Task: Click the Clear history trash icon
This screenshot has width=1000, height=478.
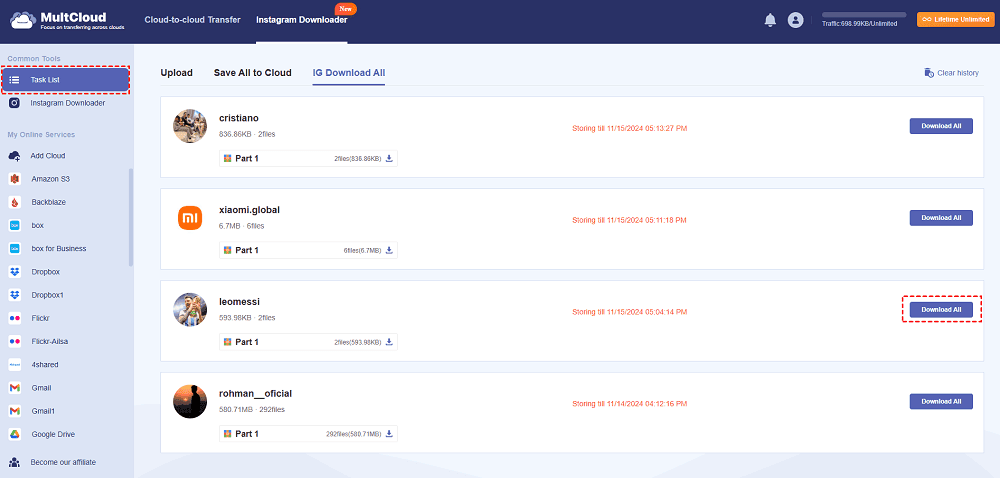Action: pyautogui.click(x=929, y=73)
